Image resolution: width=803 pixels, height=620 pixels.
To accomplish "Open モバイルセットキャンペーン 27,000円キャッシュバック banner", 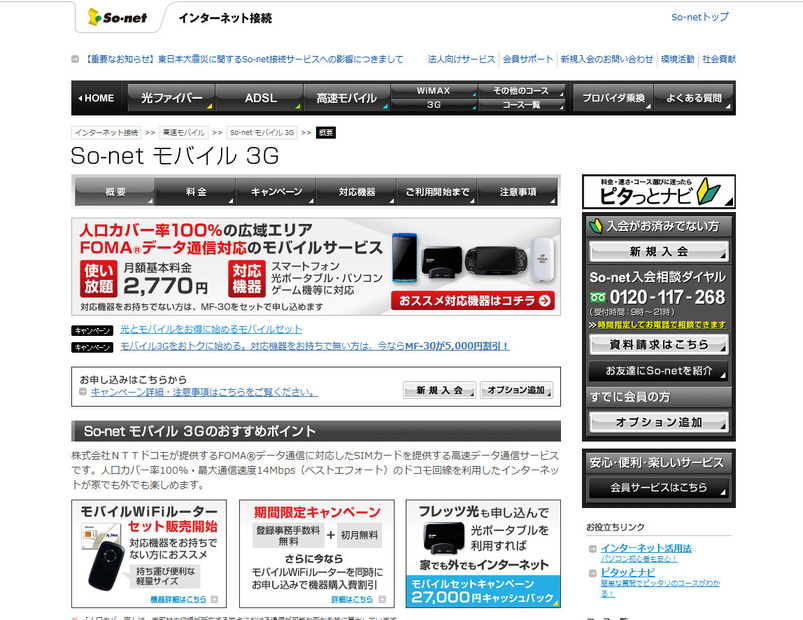I will (x=483, y=591).
